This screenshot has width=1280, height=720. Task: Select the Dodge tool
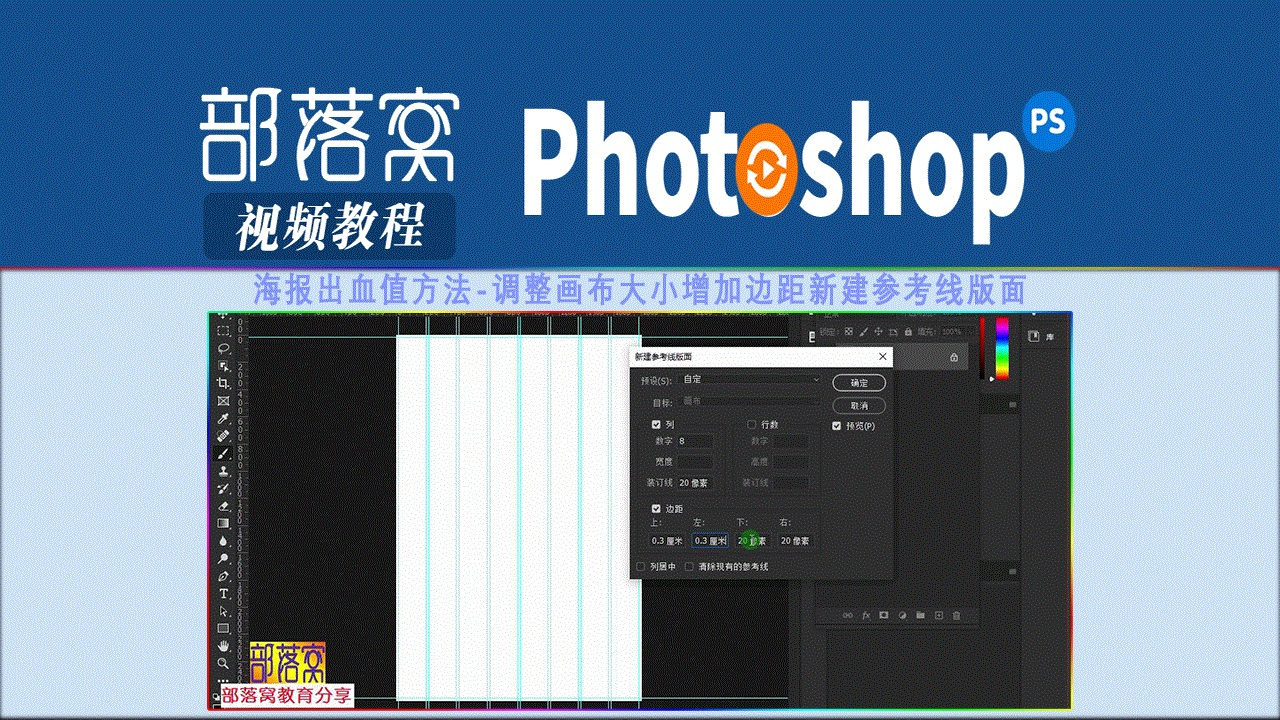point(223,558)
